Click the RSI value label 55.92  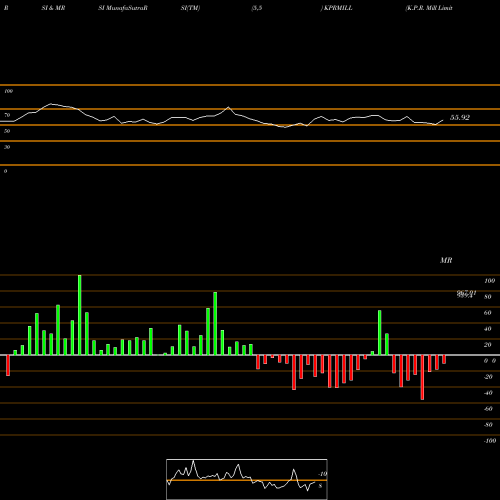click(x=460, y=118)
